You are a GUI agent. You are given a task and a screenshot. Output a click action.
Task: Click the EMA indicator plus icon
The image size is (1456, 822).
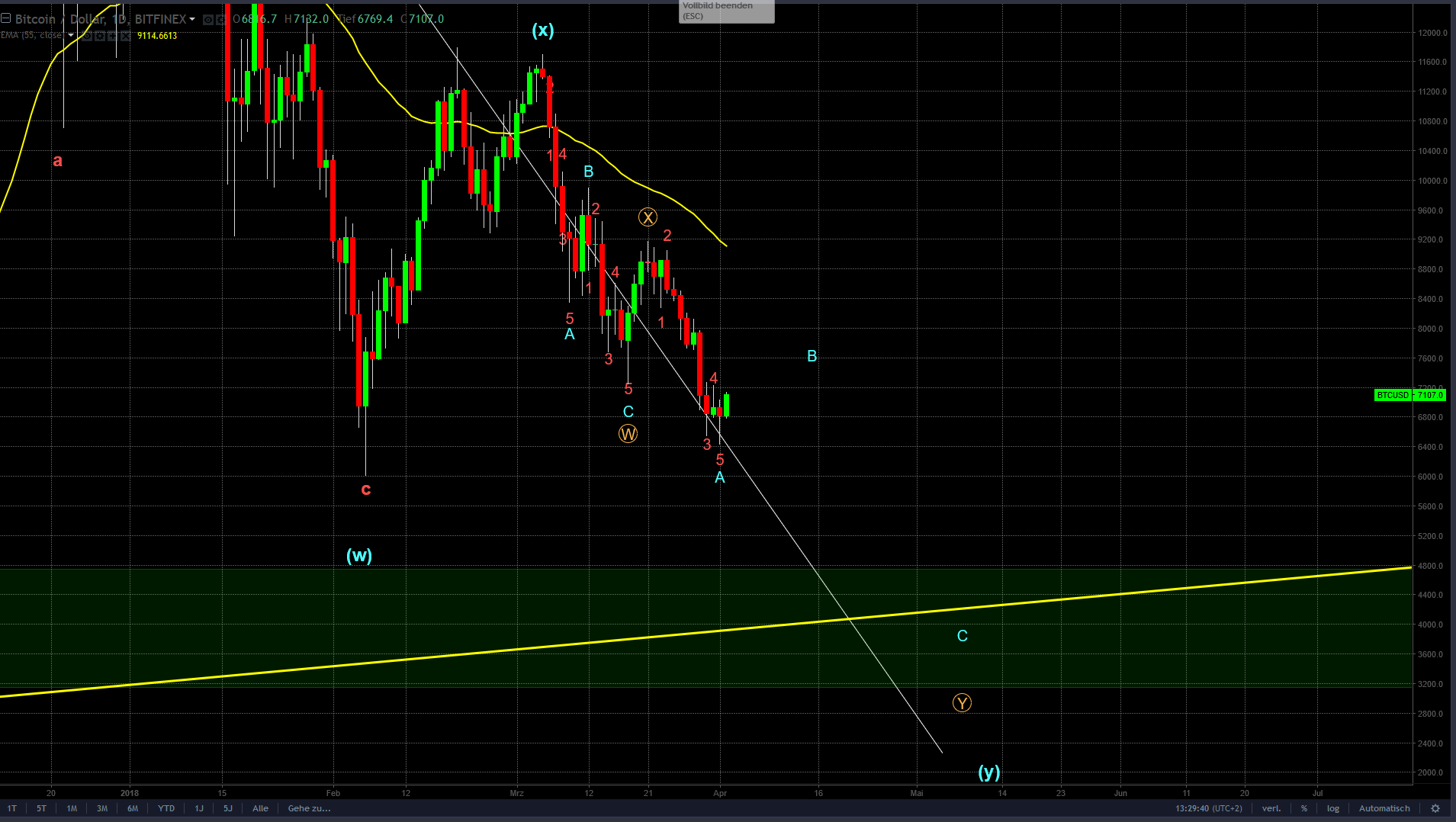tap(113, 35)
